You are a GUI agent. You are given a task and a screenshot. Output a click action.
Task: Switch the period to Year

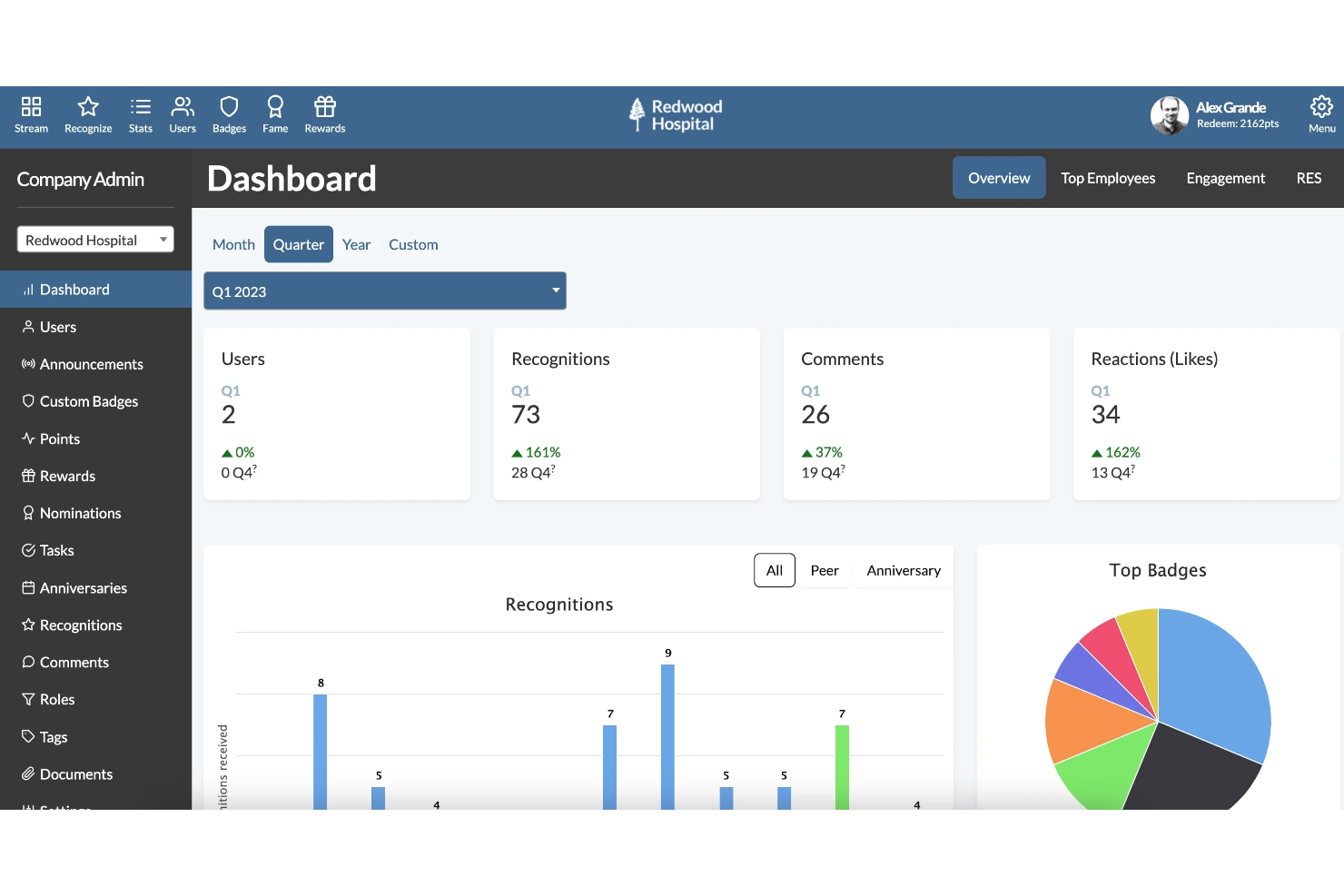point(356,245)
